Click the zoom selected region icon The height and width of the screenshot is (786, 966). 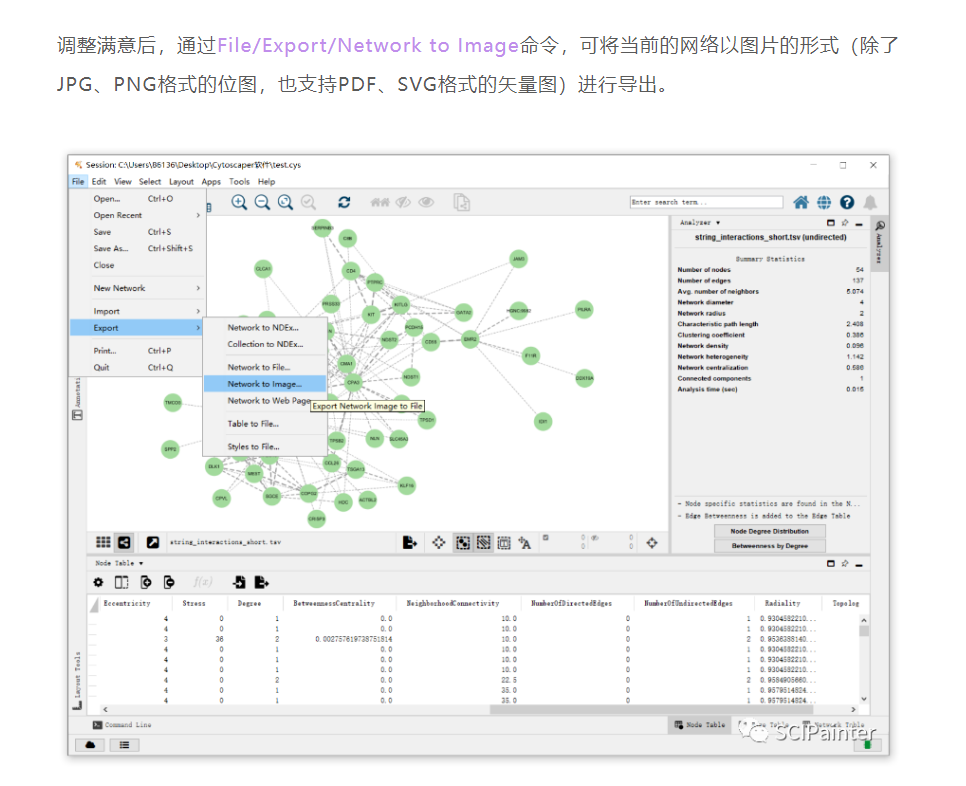click(308, 202)
